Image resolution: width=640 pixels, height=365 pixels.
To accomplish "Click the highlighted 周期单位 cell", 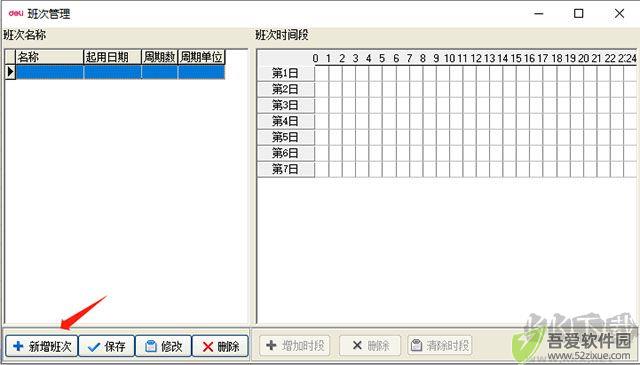I will pos(202,72).
